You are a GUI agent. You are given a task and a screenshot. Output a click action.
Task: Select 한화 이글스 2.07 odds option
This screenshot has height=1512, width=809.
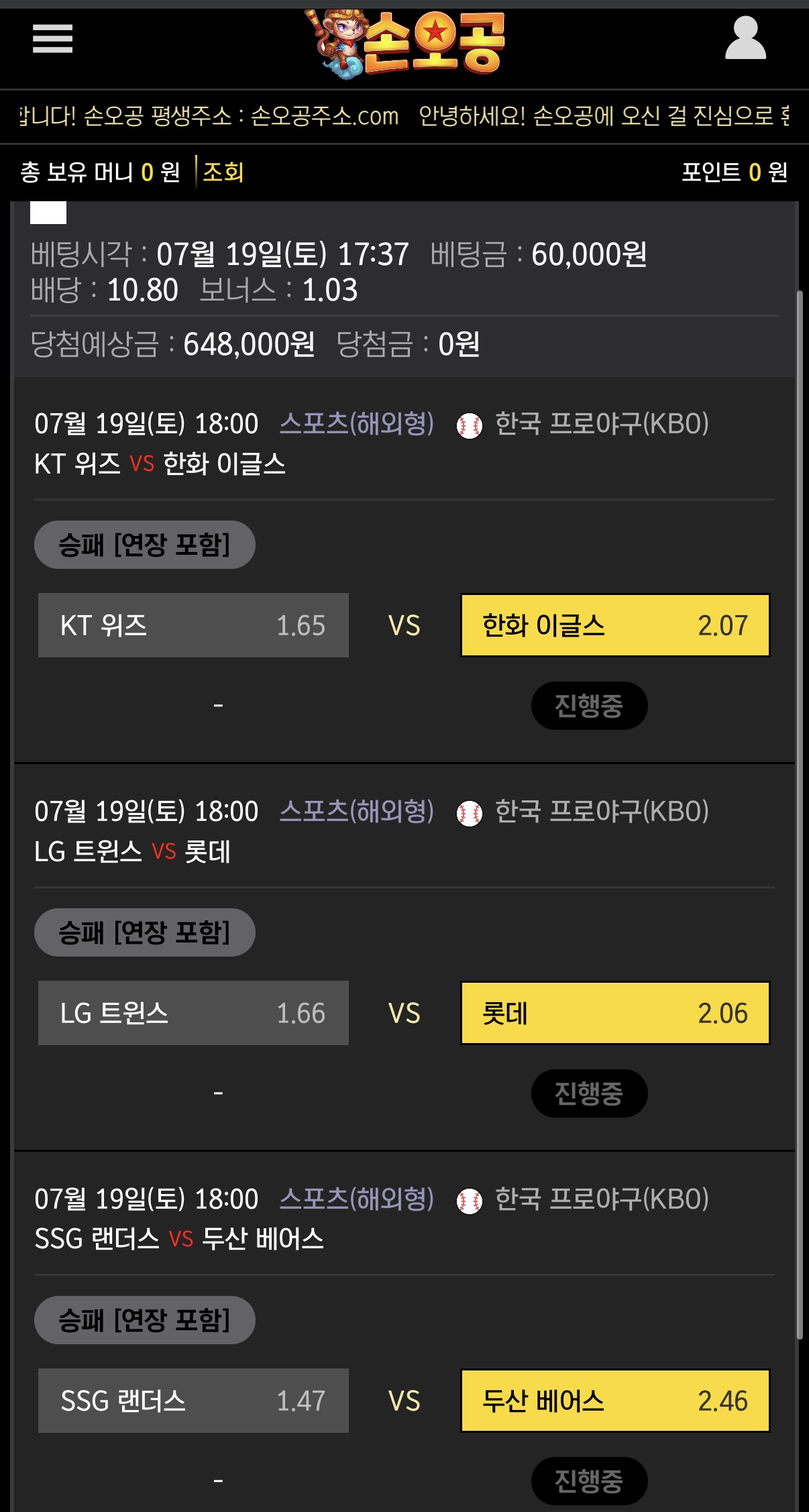[615, 625]
